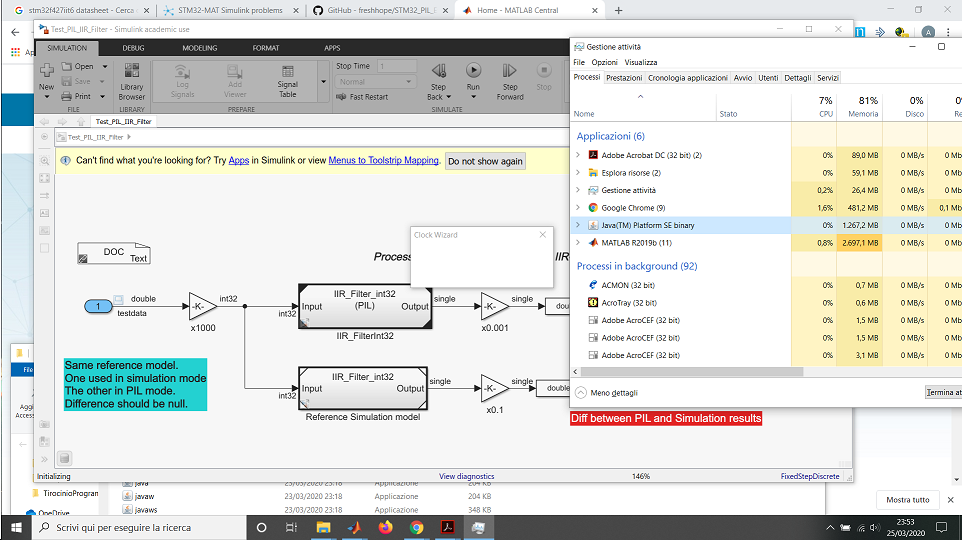Click Task Manager horizontal scrollbar

click(691, 371)
